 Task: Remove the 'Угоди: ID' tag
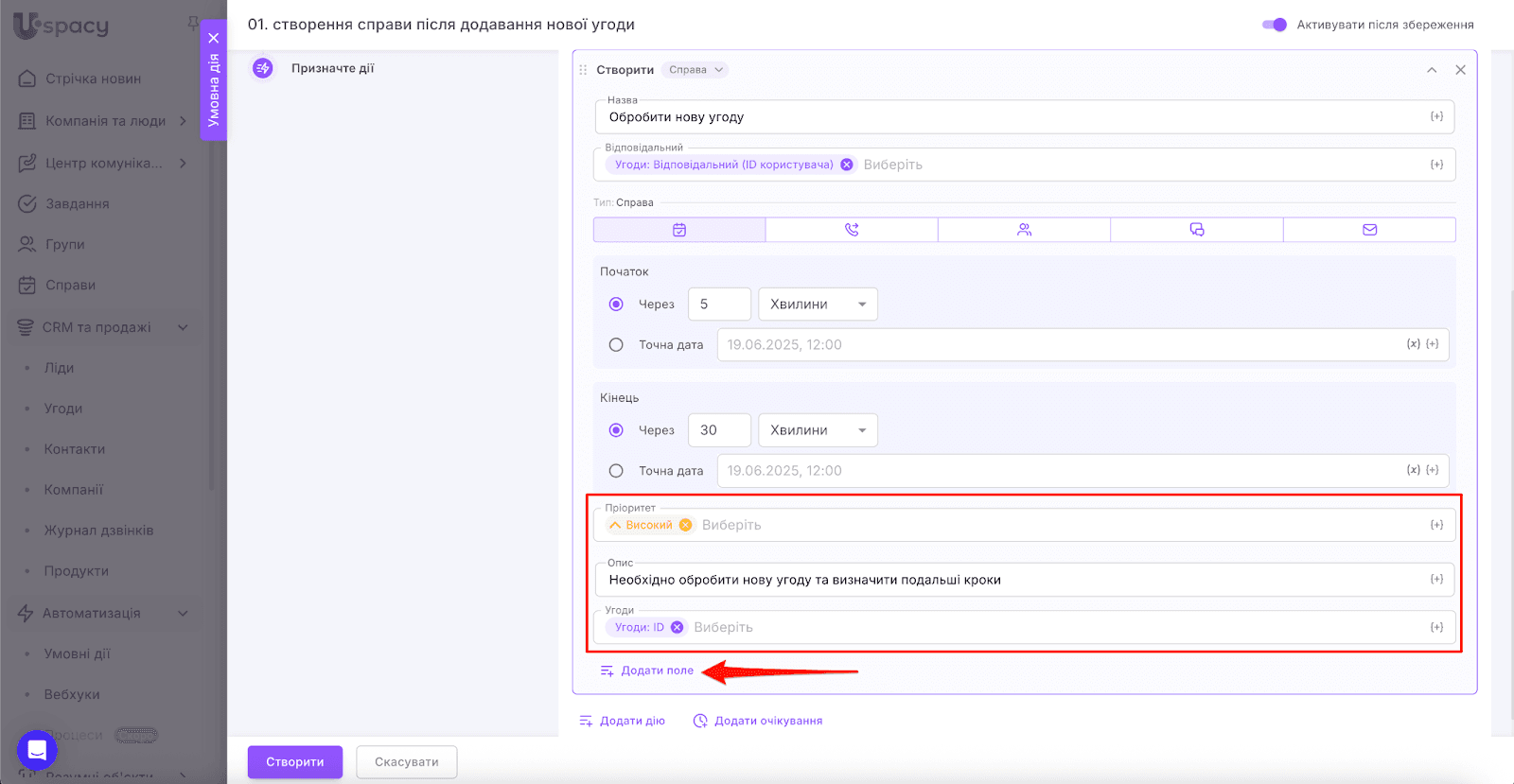678,627
